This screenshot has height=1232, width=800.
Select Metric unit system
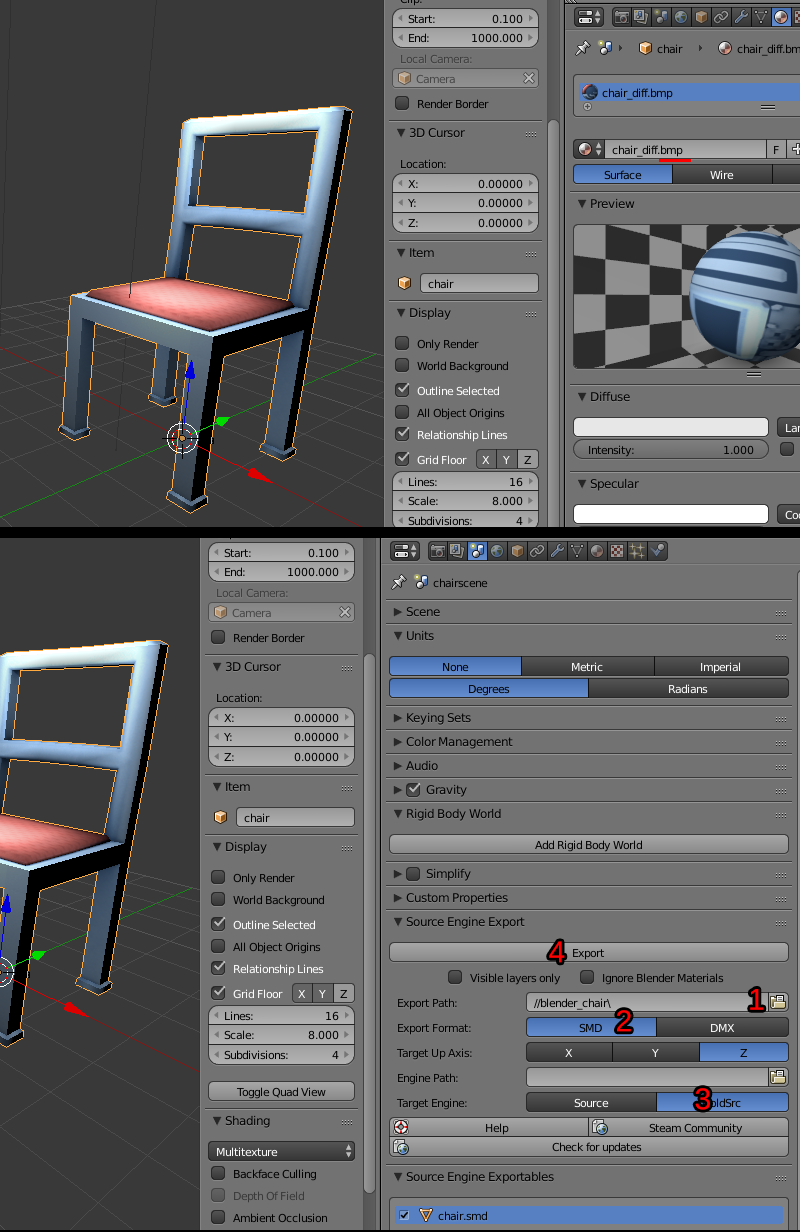coord(587,666)
